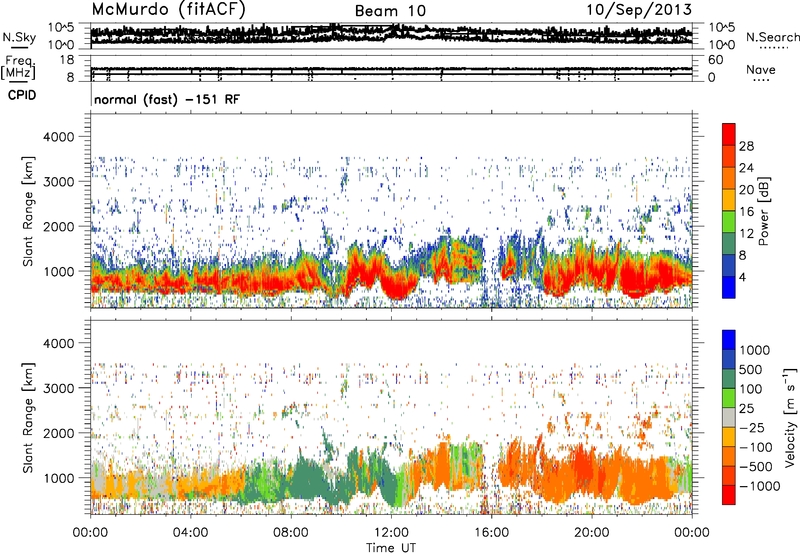This screenshot has width=800, height=554.
Task: Click the 10/Sep/2013 date label
Action: point(639,10)
